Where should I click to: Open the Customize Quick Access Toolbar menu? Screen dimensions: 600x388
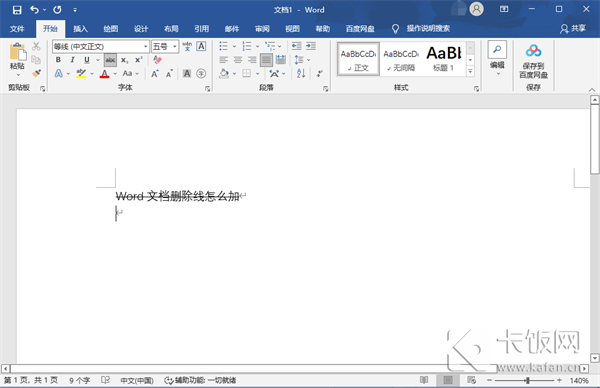tap(75, 10)
